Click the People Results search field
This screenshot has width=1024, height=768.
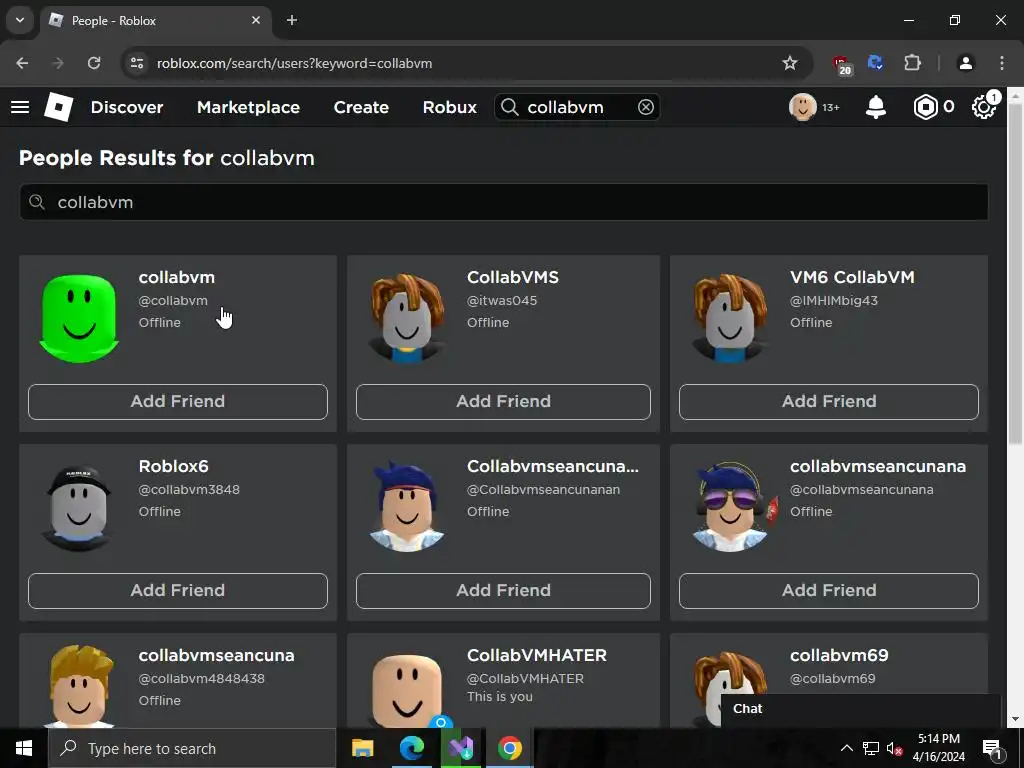(x=504, y=202)
